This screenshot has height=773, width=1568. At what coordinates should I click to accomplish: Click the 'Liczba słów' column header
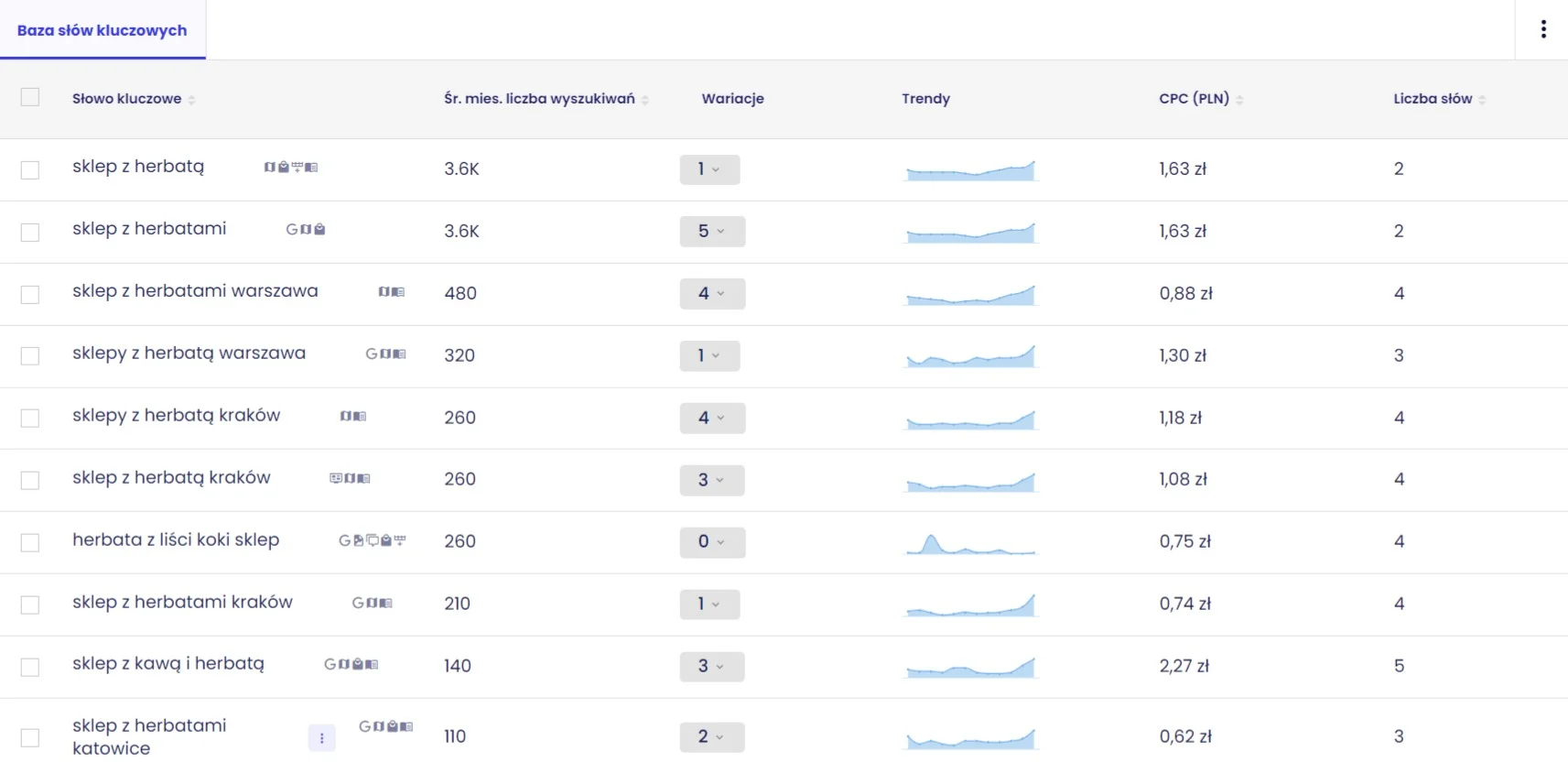click(1433, 99)
